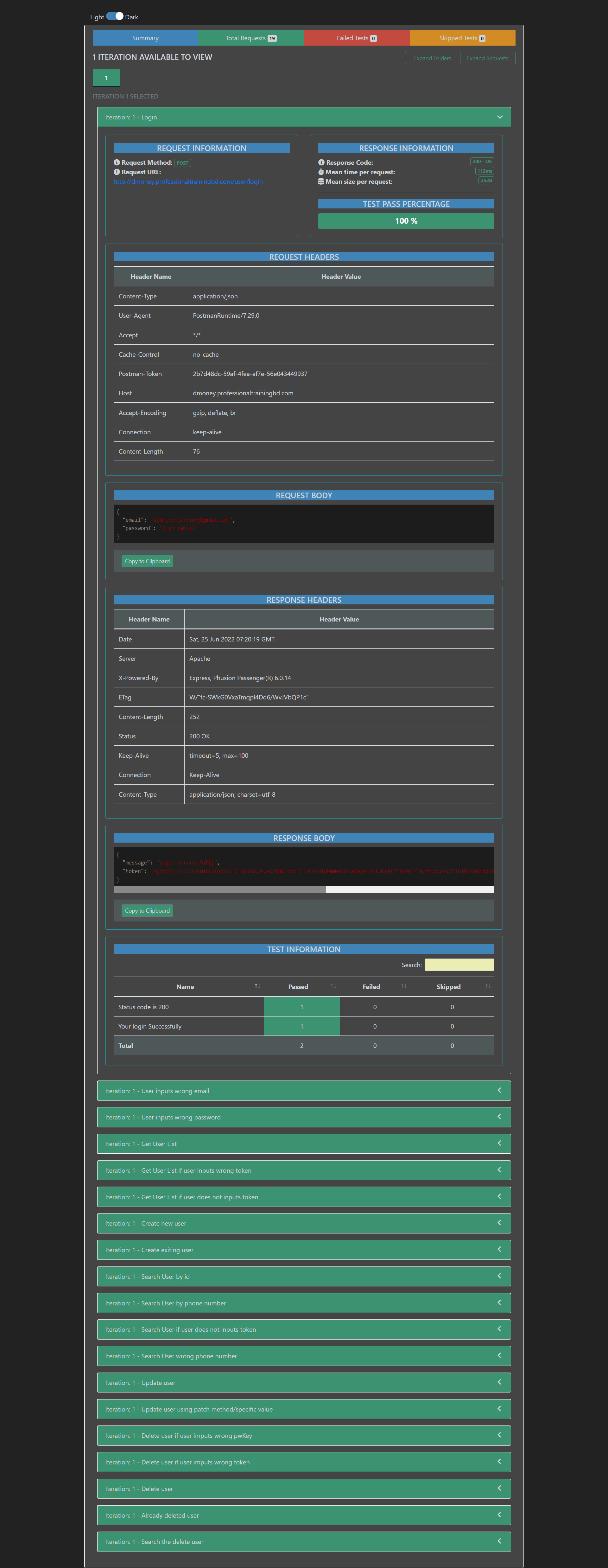Click the Expand Folders button
The image size is (608, 1568).
pos(432,58)
